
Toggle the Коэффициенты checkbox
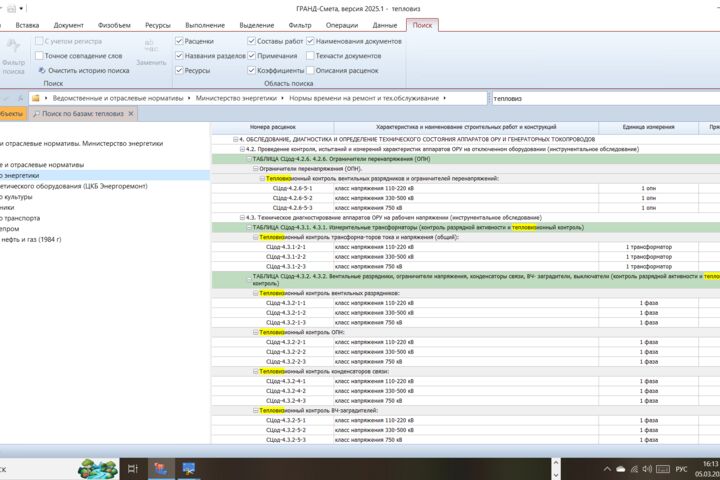(x=251, y=70)
